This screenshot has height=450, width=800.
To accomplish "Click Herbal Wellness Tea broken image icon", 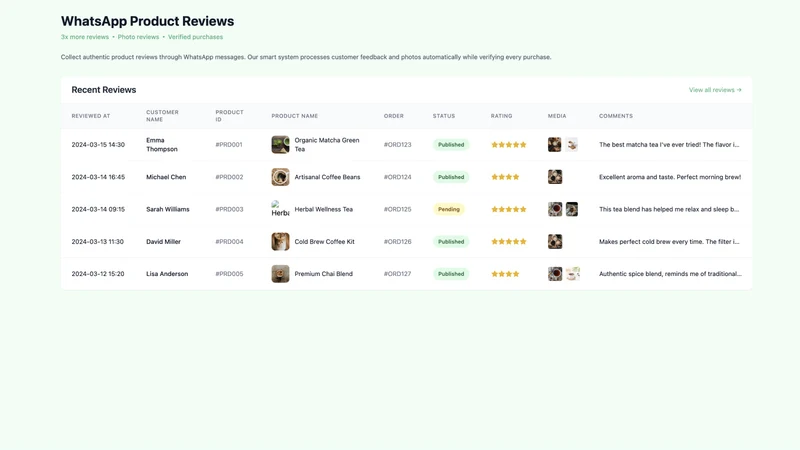I will click(280, 209).
